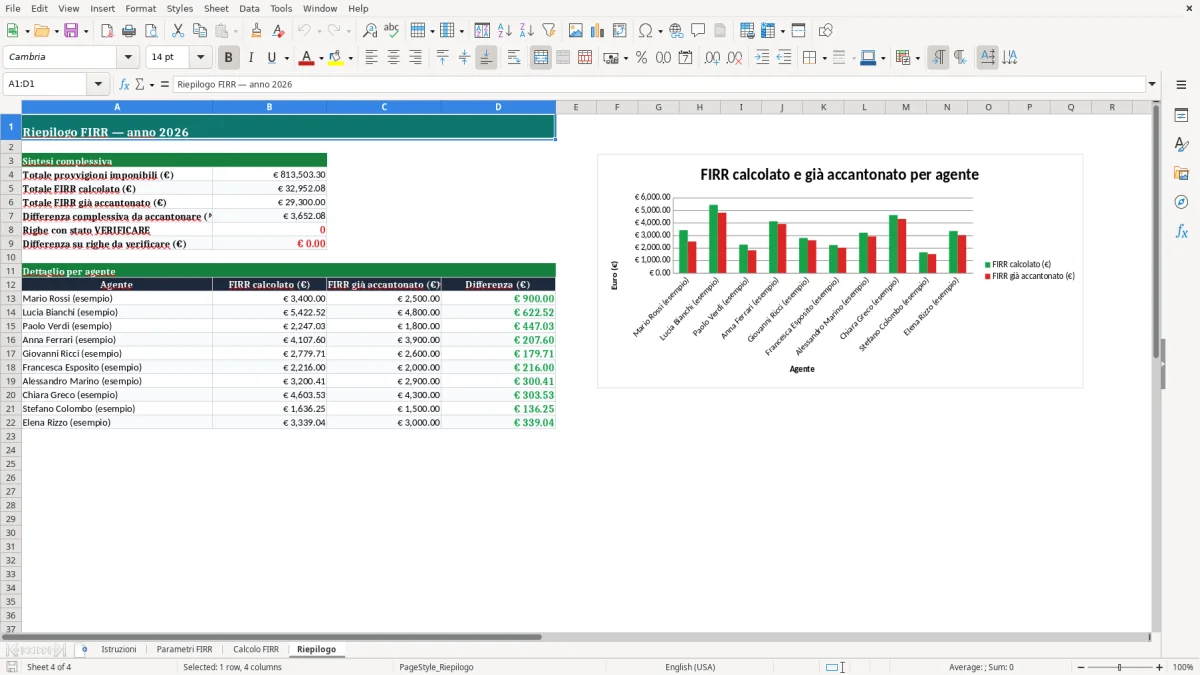Open the font size dropdown
Viewport: 1200px width, 675px height.
[200, 57]
